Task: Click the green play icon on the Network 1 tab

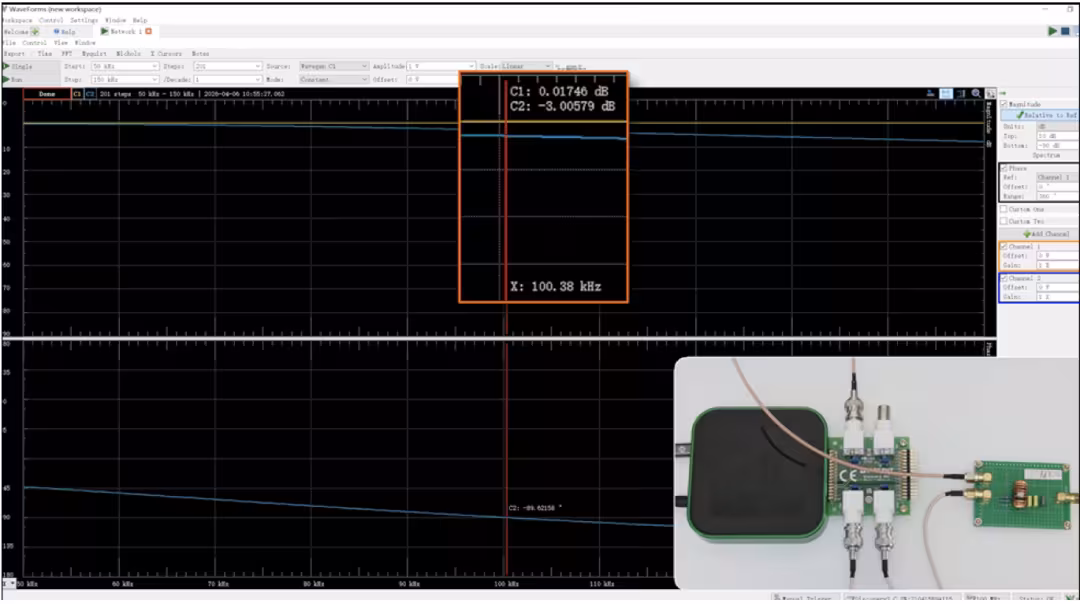Action: [104, 31]
